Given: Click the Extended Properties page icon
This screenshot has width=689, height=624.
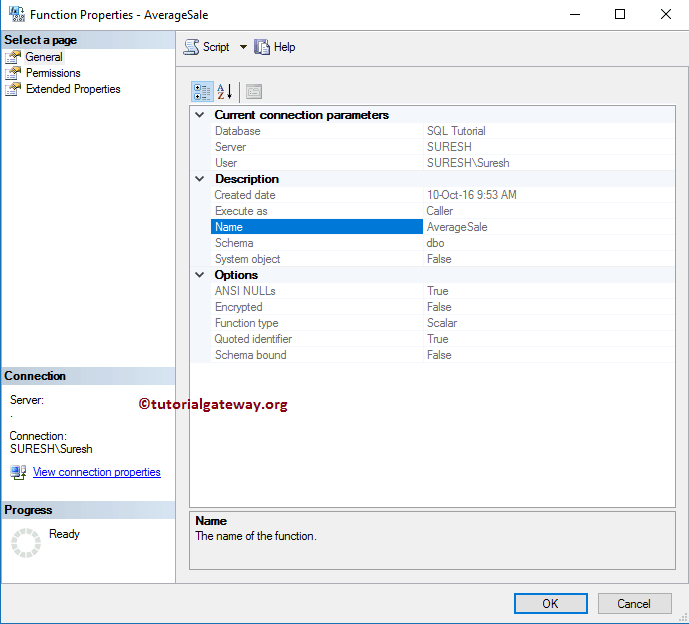Looking at the screenshot, I should (13, 89).
